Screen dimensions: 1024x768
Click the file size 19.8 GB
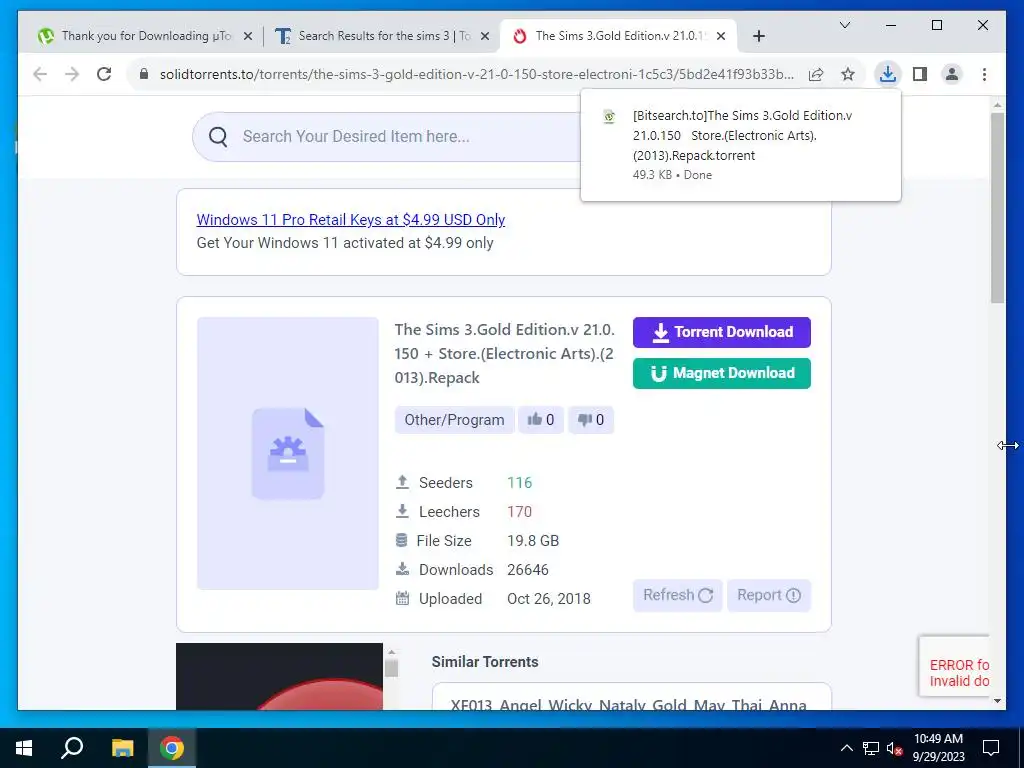533,541
